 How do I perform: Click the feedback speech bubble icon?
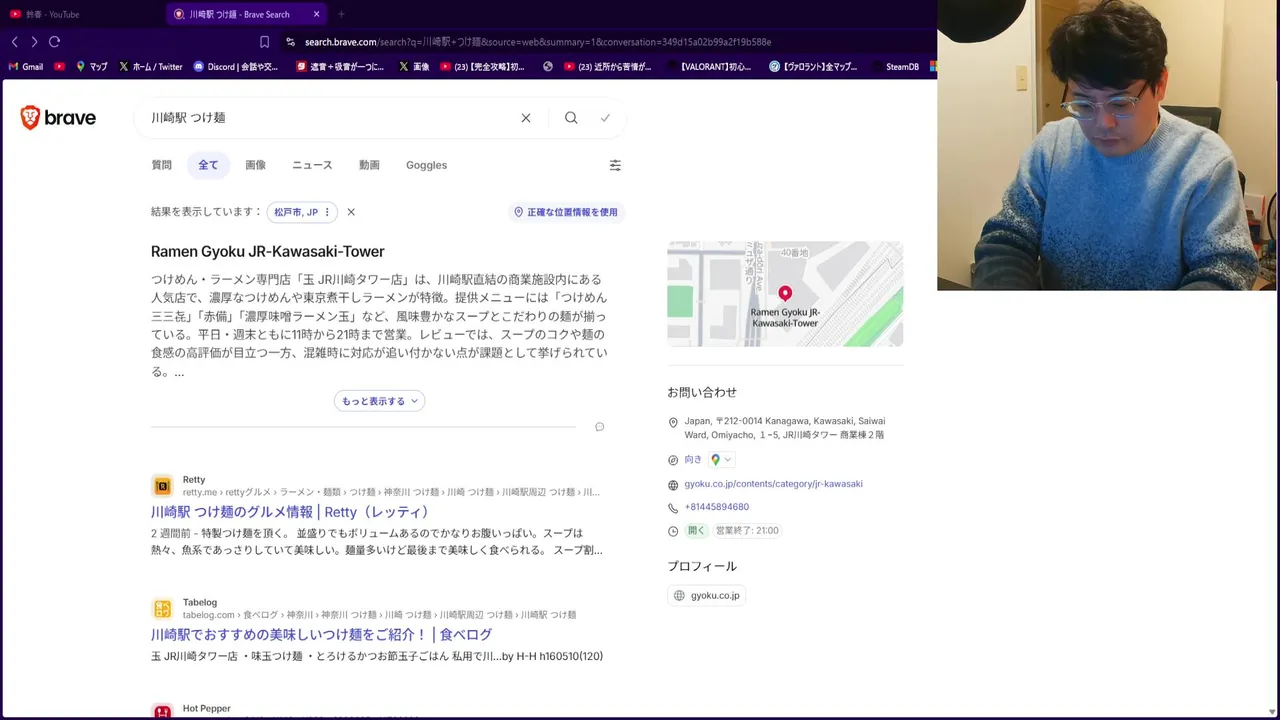point(600,427)
